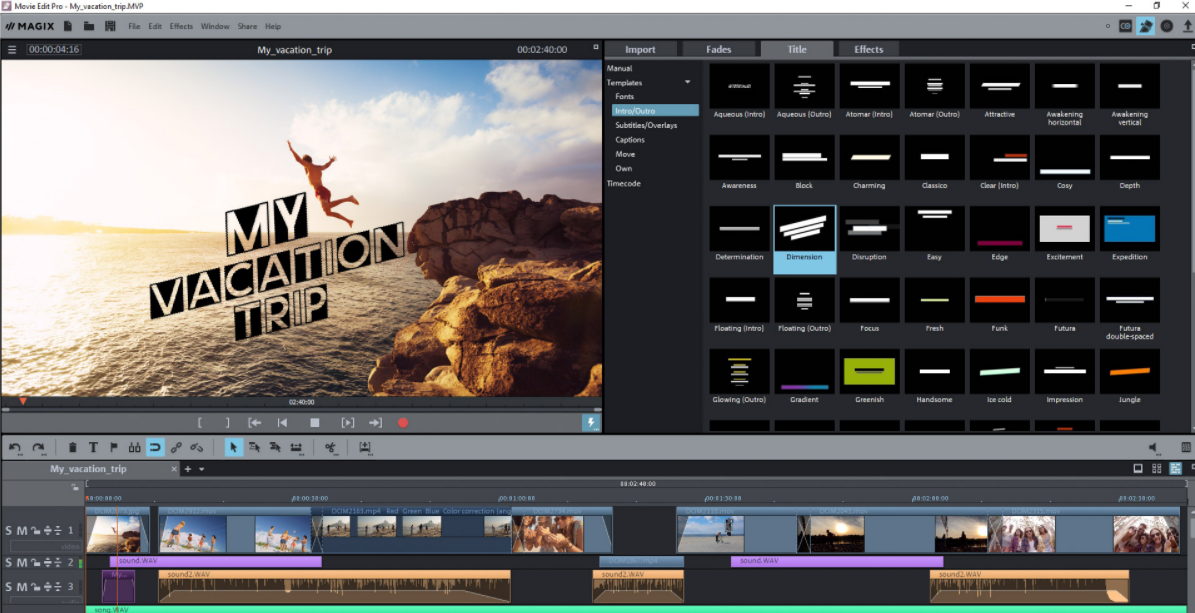
Task: Undo last action in timeline toolbar
Action: click(15, 448)
